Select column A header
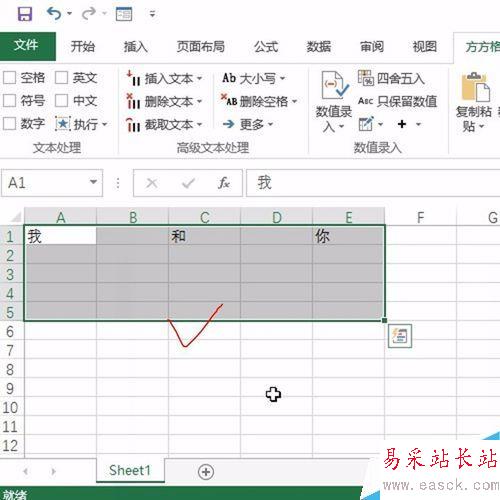This screenshot has width=500, height=500. coord(60,217)
